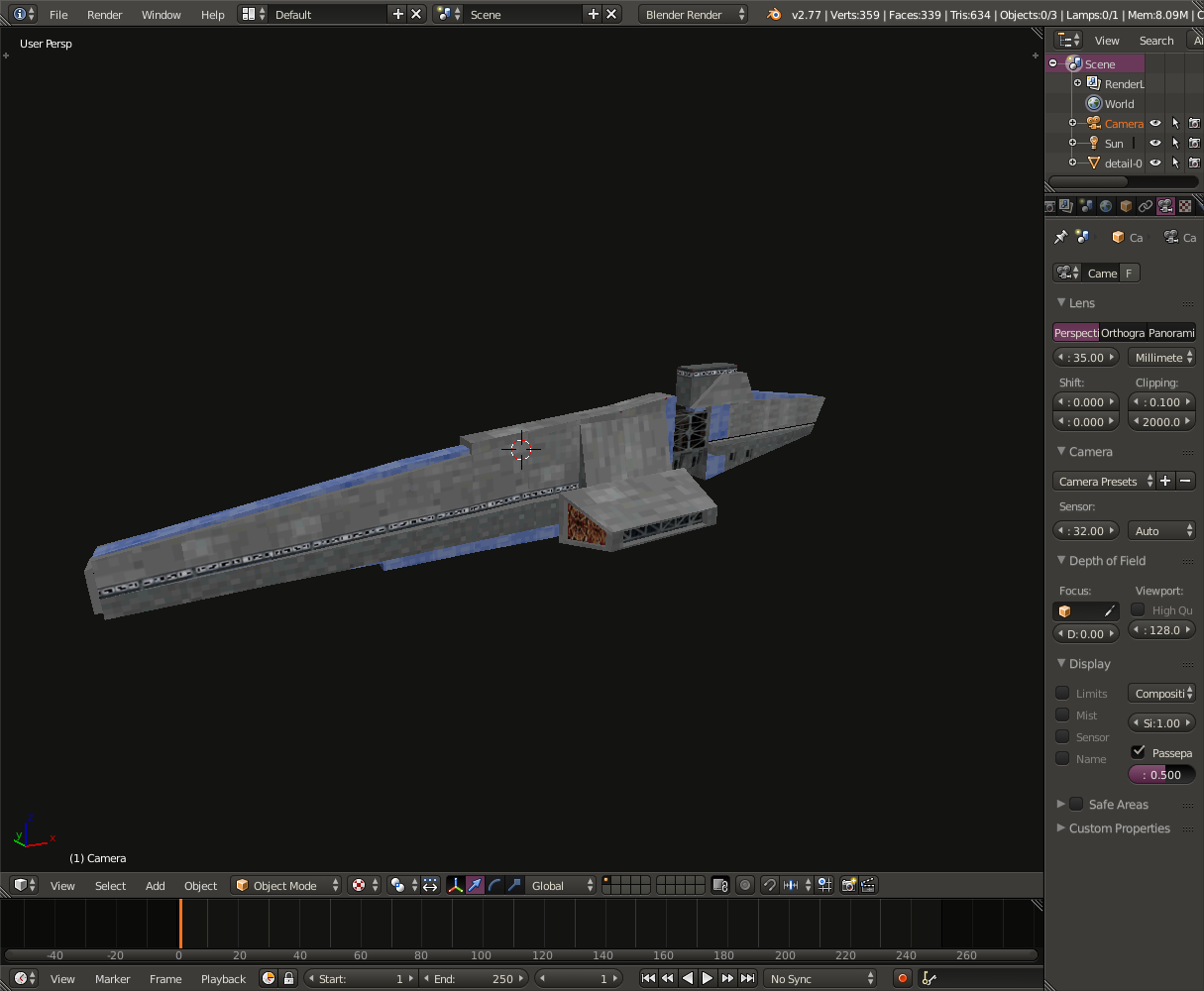Open the Select menu in the viewport header
This screenshot has height=991, width=1204.
point(109,885)
